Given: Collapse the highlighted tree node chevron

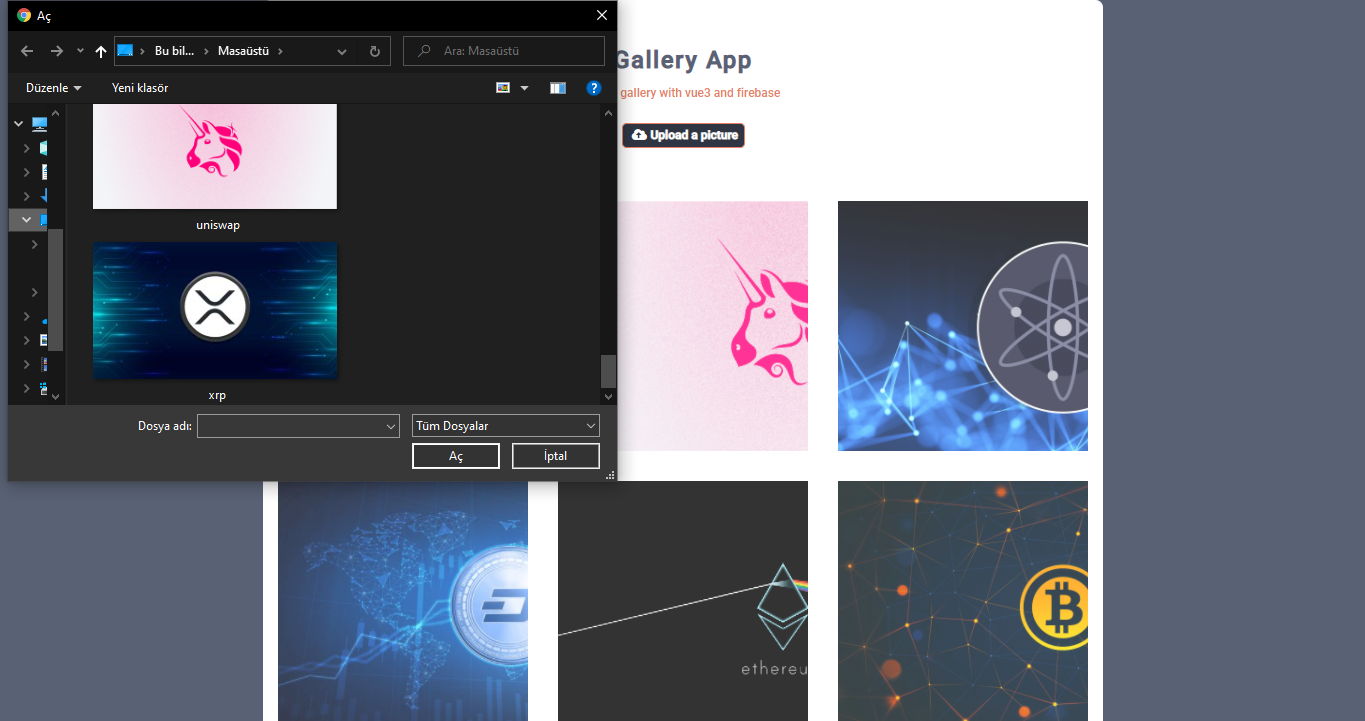Looking at the screenshot, I should tap(27, 220).
